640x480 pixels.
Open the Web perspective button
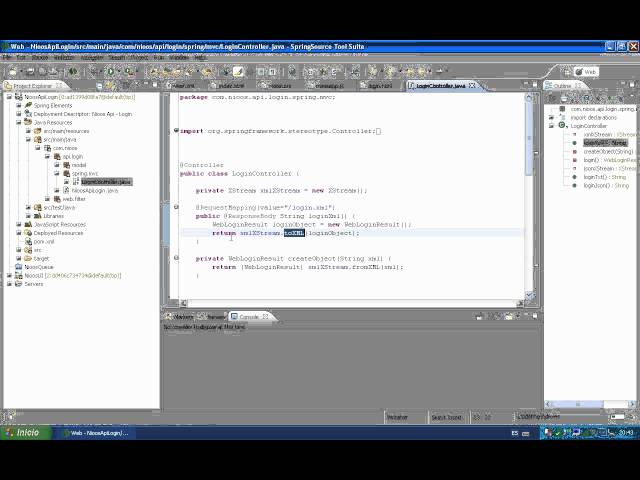[586, 72]
